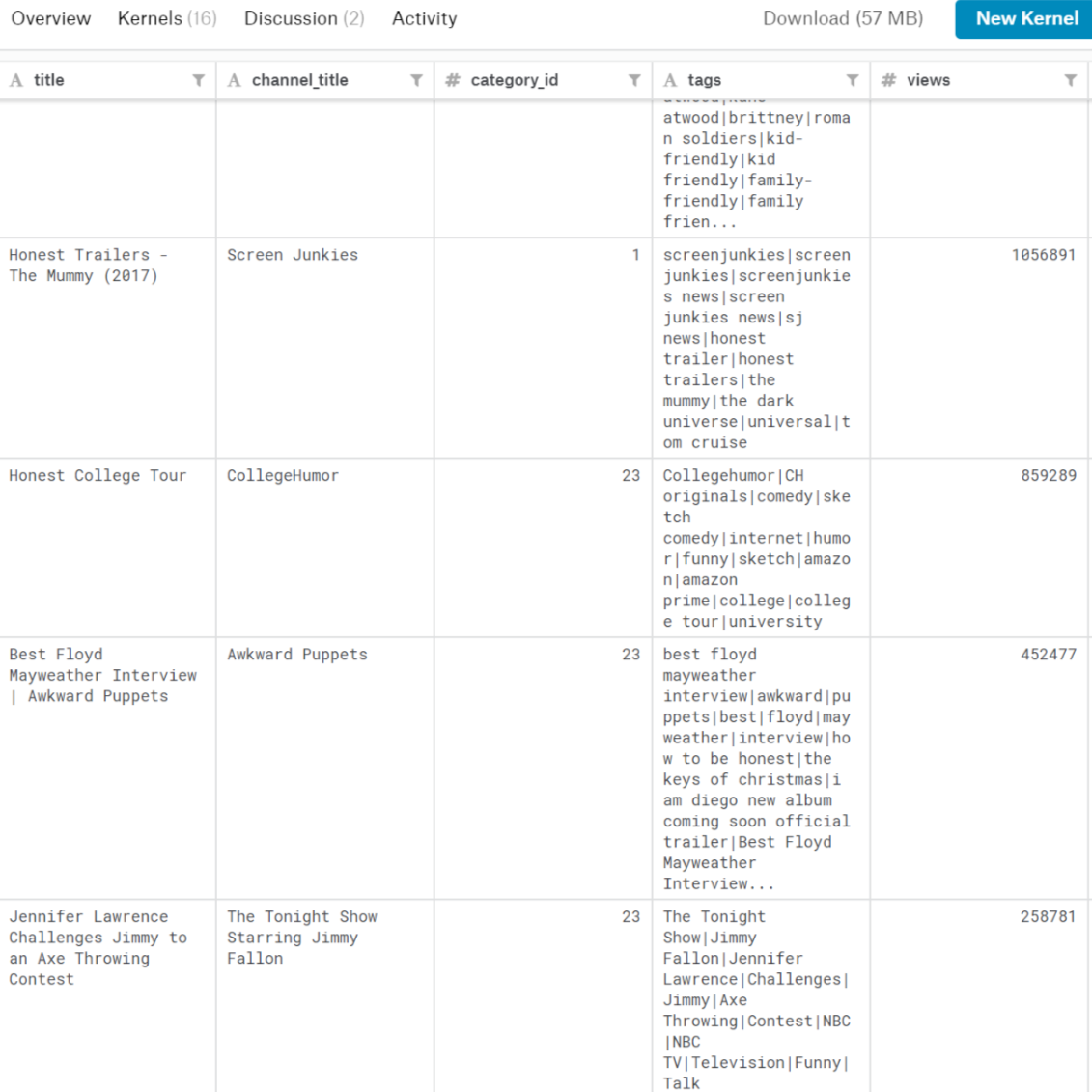The image size is (1092, 1092).
Task: Click the number-type icon beside category_id
Action: [453, 81]
